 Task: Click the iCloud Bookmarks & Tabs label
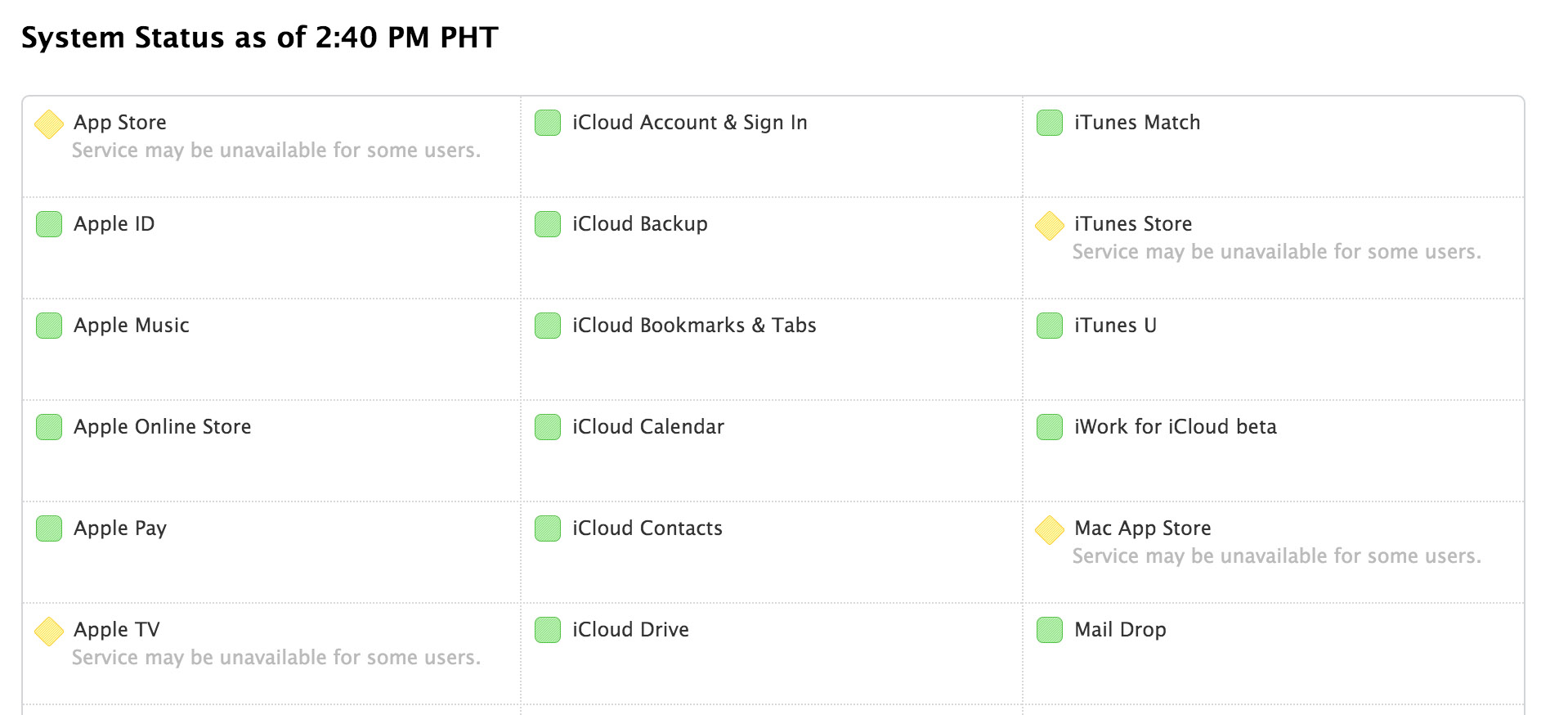(x=693, y=326)
